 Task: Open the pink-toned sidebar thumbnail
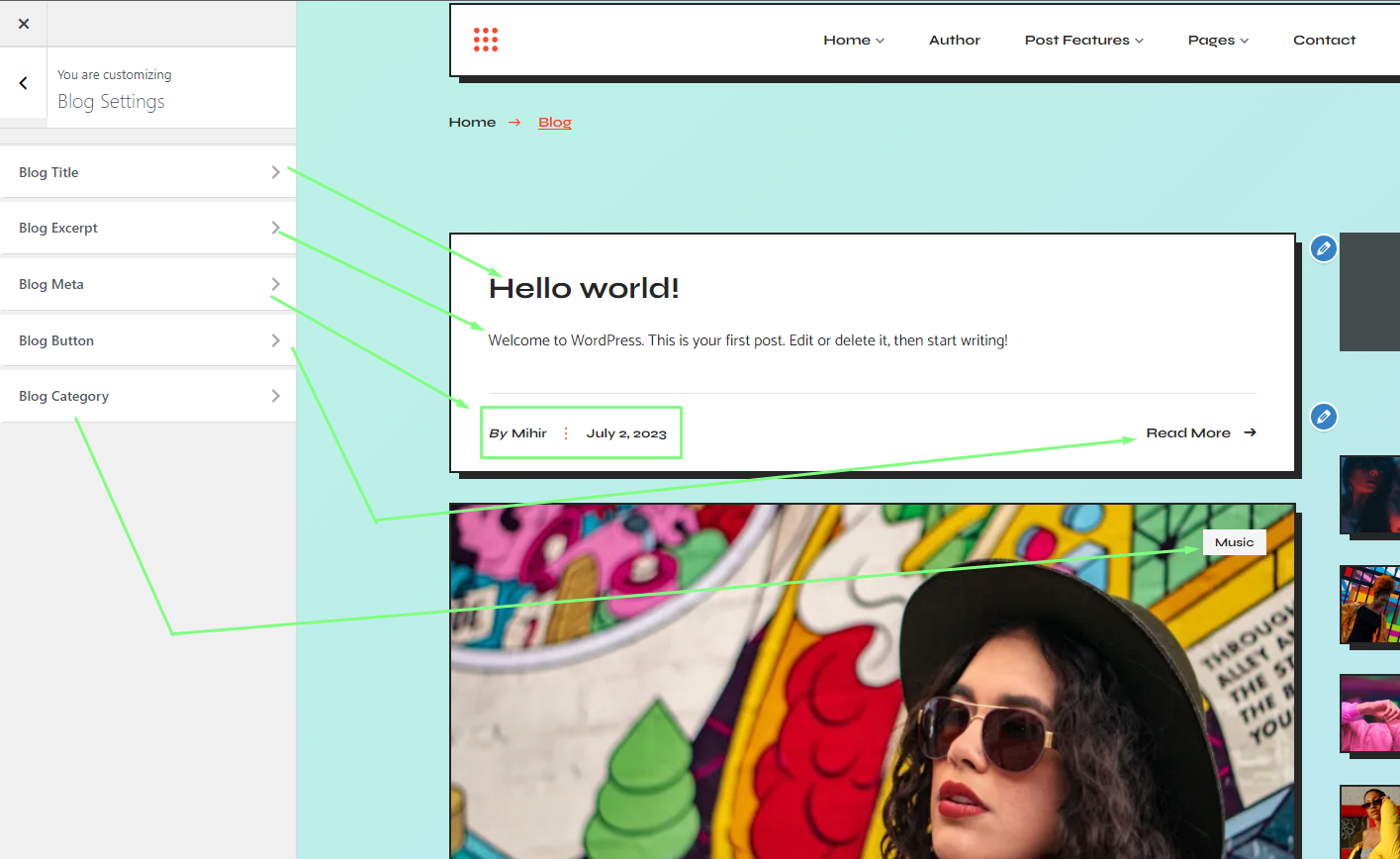tap(1369, 714)
